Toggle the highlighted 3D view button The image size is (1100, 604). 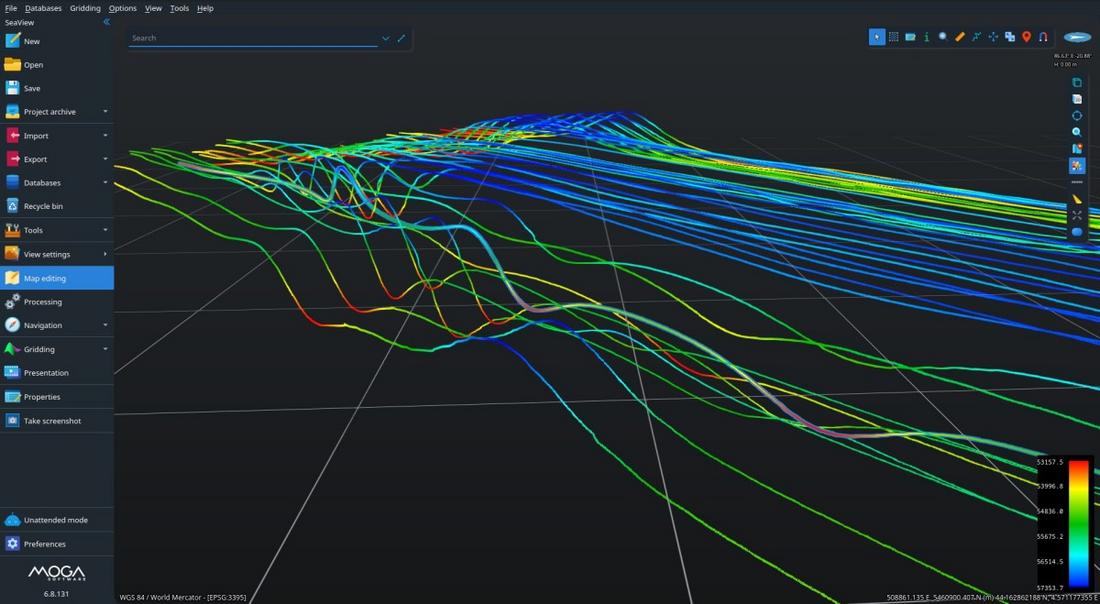click(1077, 166)
